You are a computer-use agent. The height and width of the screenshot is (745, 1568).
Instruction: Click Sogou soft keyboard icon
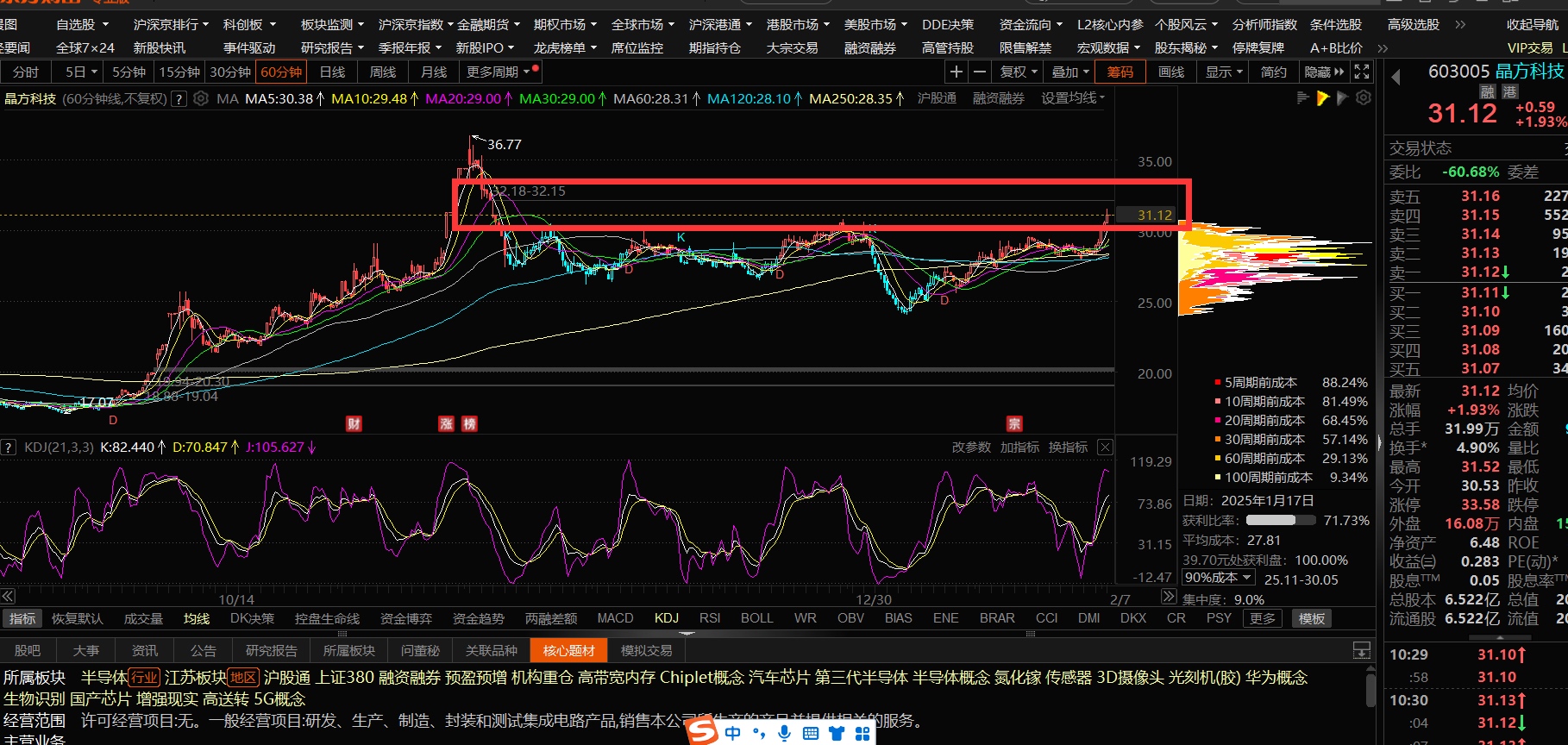(x=811, y=733)
